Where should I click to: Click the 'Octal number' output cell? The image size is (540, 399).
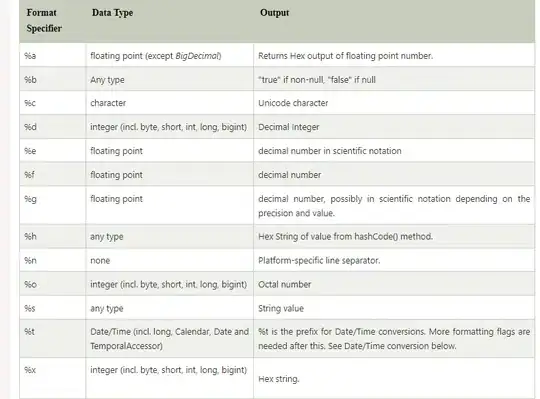click(394, 284)
